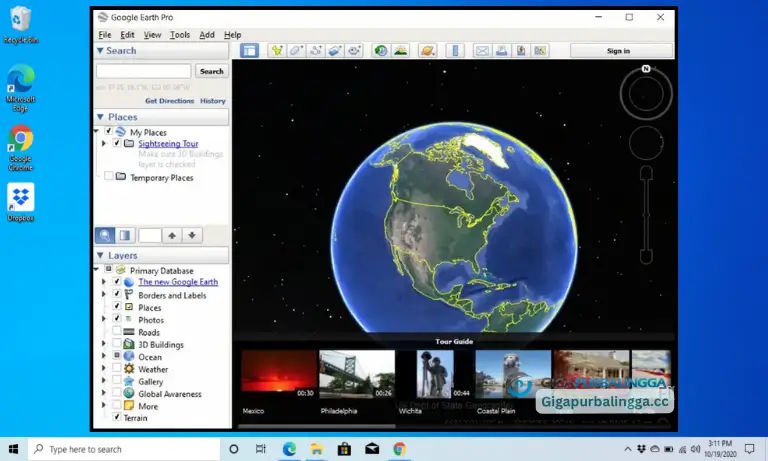Click the magnifier search-places button in Places panel

(x=105, y=236)
